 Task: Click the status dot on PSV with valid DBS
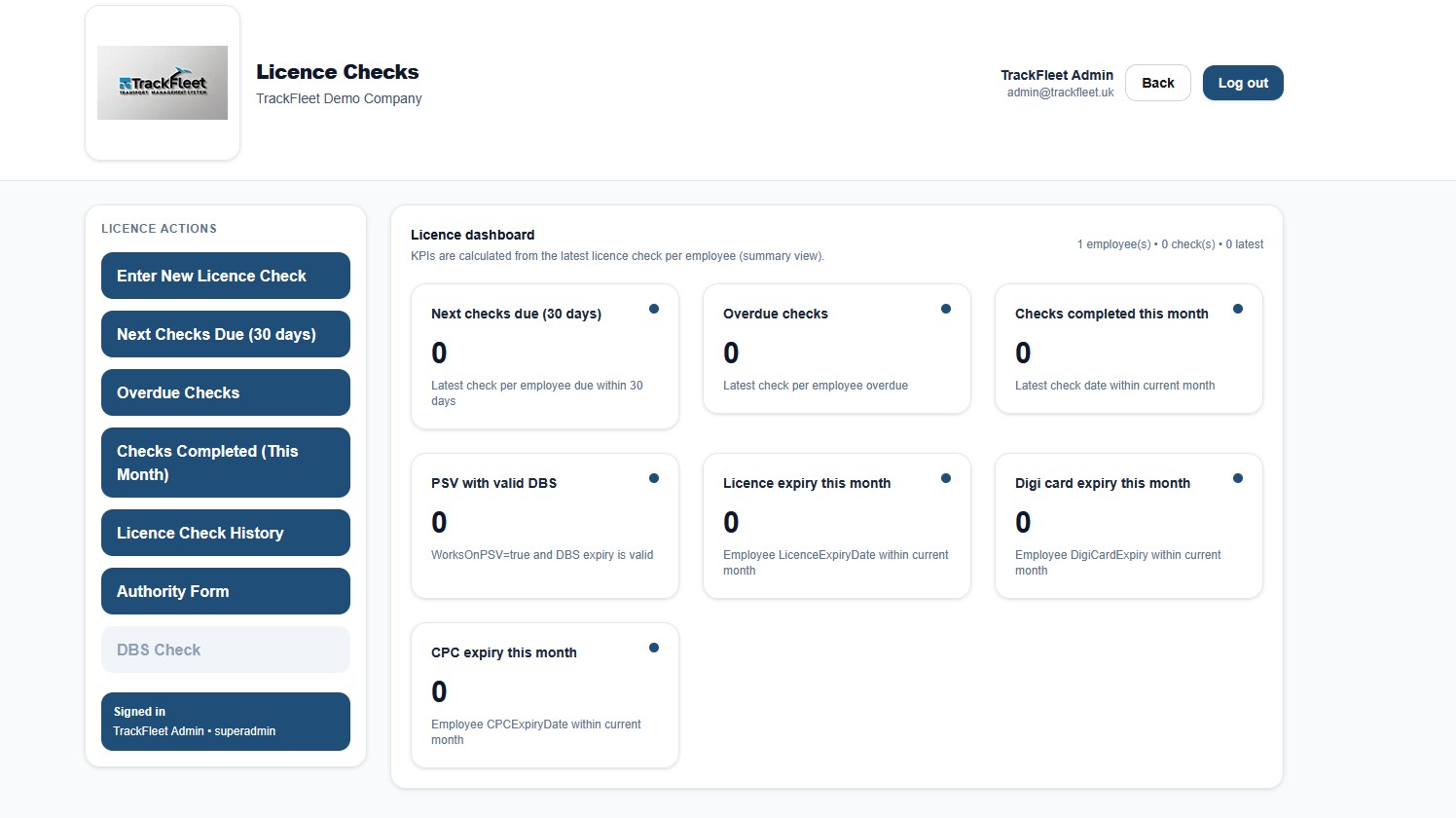click(654, 477)
